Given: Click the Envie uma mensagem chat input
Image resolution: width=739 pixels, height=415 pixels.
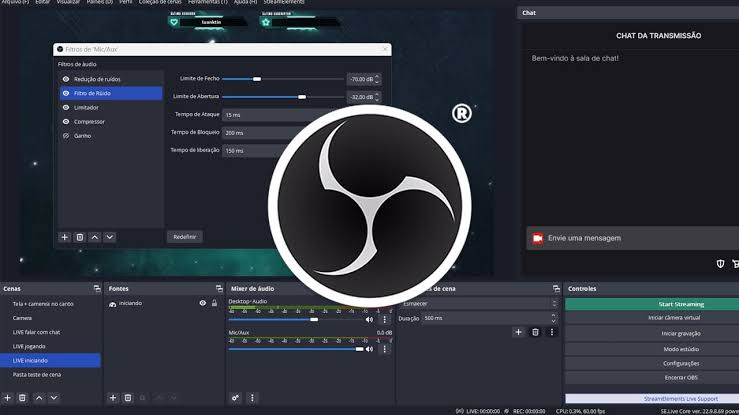Looking at the screenshot, I should click(x=632, y=238).
